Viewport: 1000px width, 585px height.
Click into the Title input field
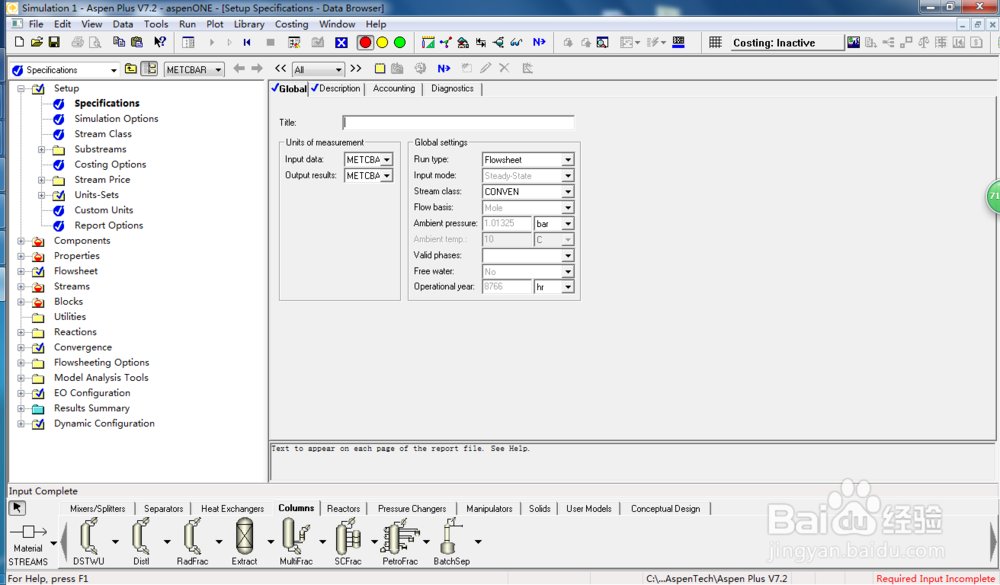click(458, 122)
